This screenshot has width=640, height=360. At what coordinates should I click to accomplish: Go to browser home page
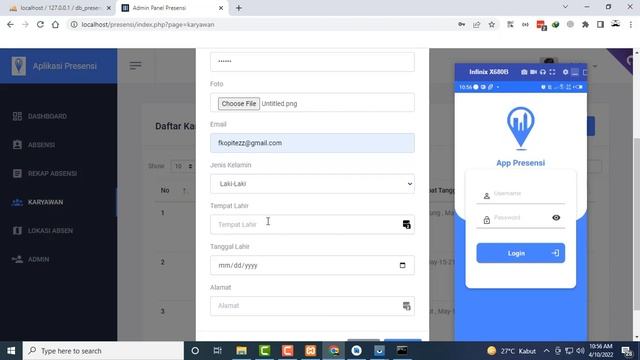(55, 24)
